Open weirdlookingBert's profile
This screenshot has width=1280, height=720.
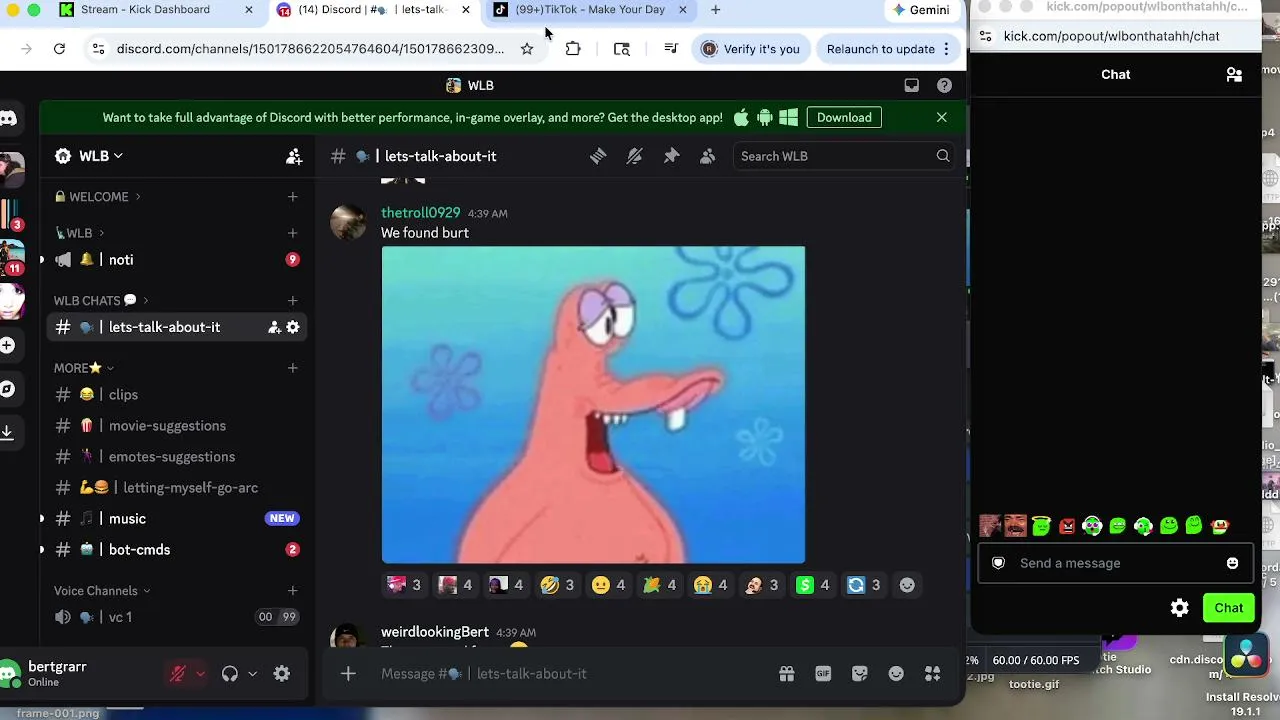[435, 632]
